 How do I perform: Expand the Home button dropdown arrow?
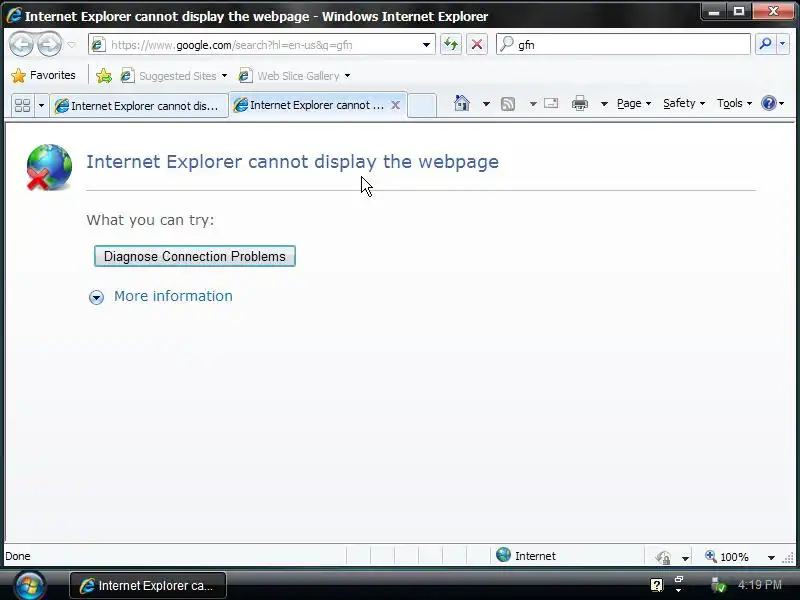tap(486, 104)
